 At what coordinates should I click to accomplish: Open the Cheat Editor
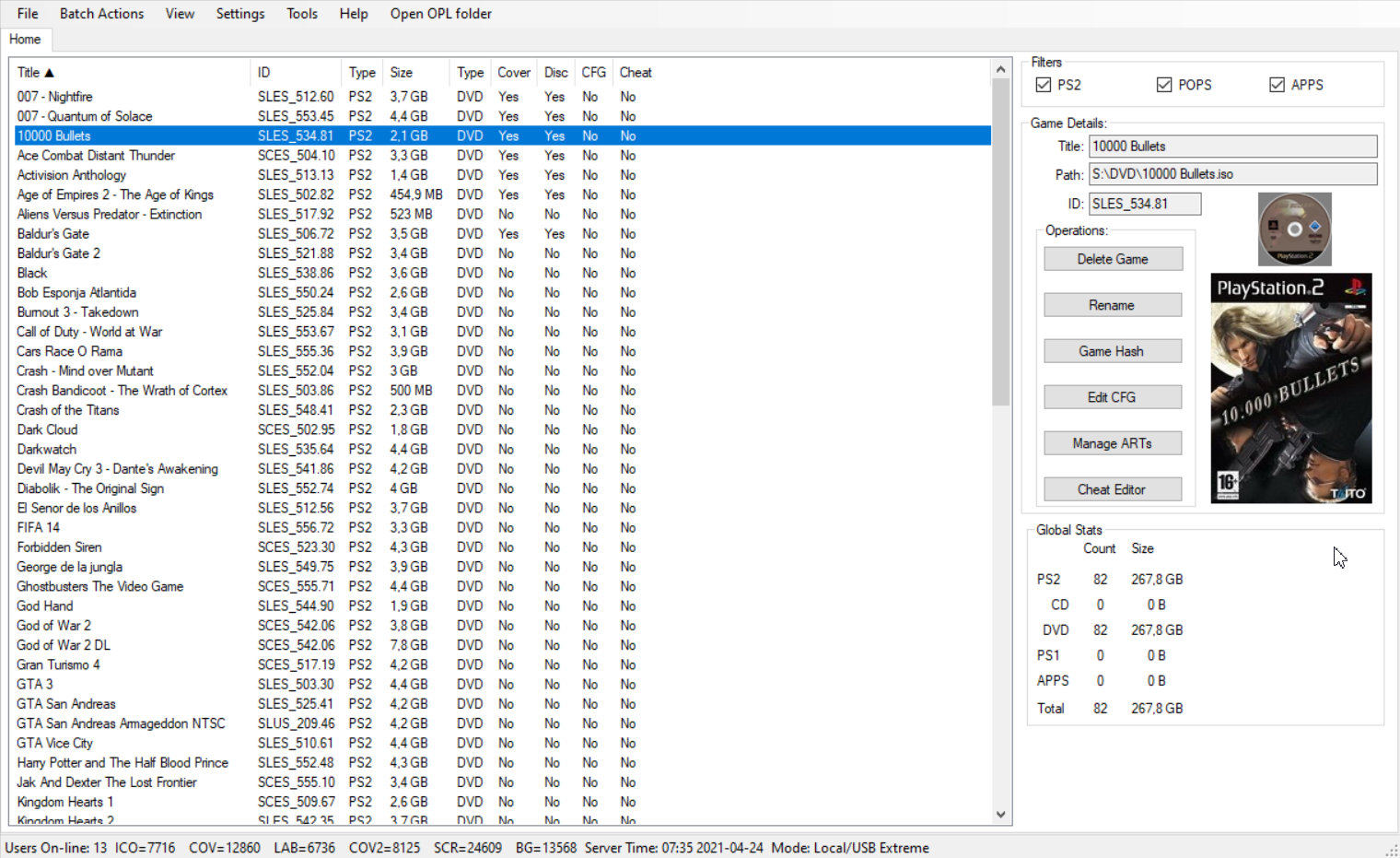(1113, 489)
